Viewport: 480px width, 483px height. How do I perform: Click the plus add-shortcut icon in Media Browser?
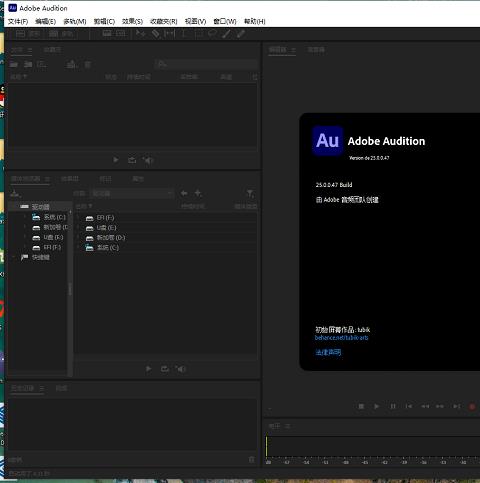198,193
